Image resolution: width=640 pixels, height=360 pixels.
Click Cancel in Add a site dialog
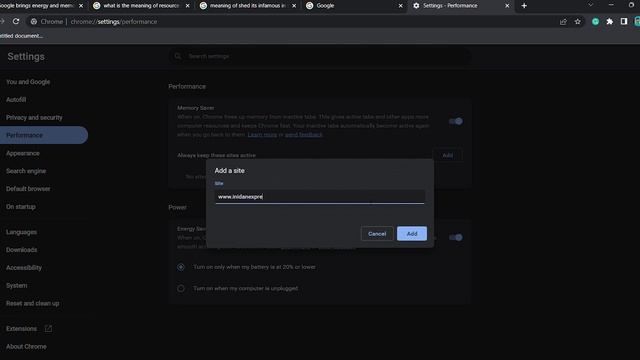[377, 234]
